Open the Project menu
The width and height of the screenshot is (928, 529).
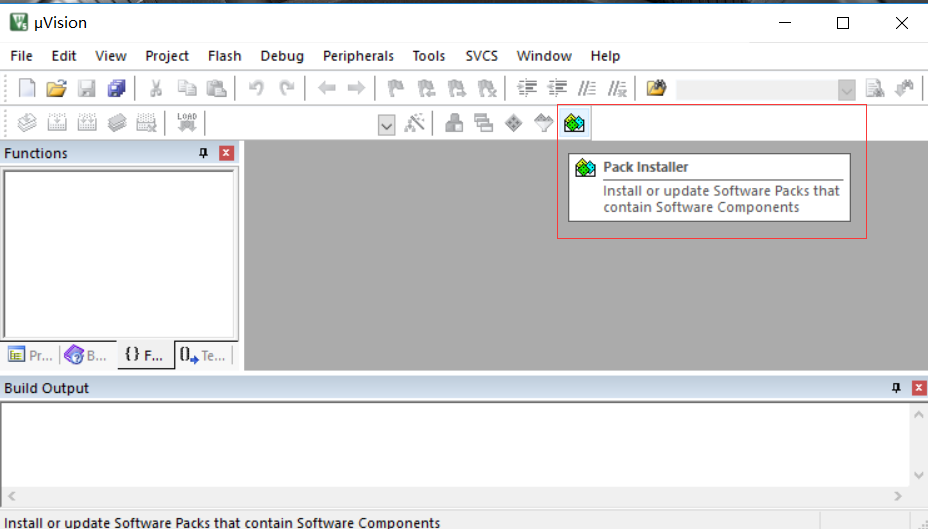[167, 56]
